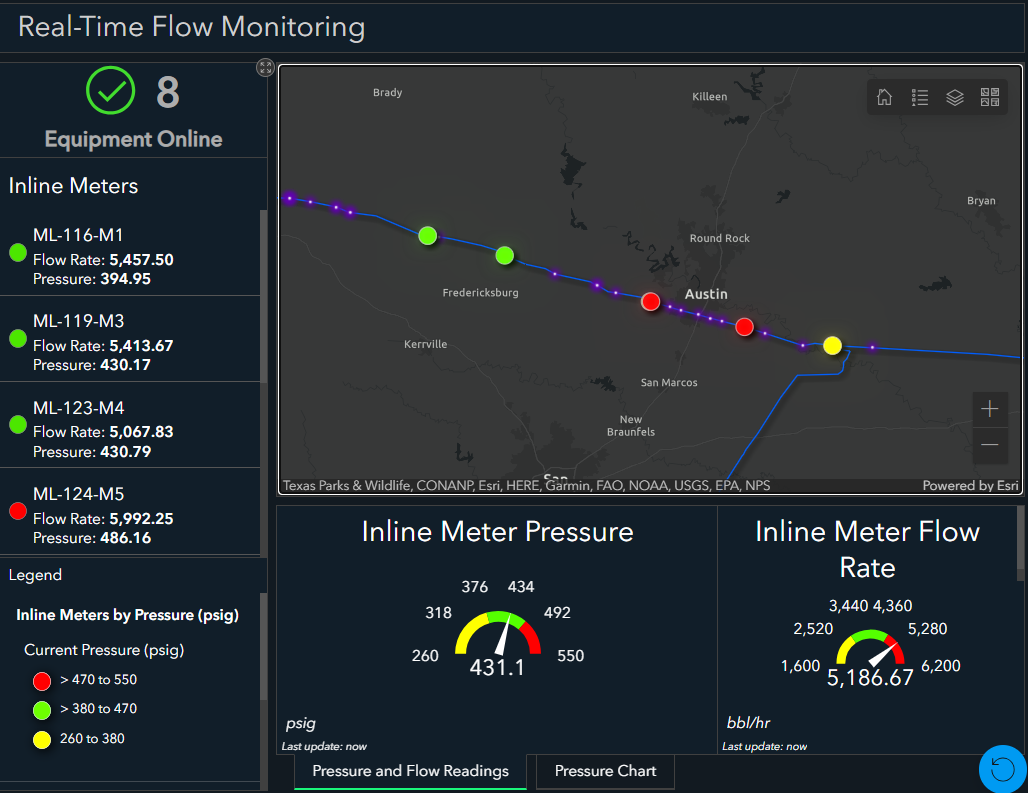Click the Austin label on the map
The height and width of the screenshot is (793, 1028).
tap(706, 294)
